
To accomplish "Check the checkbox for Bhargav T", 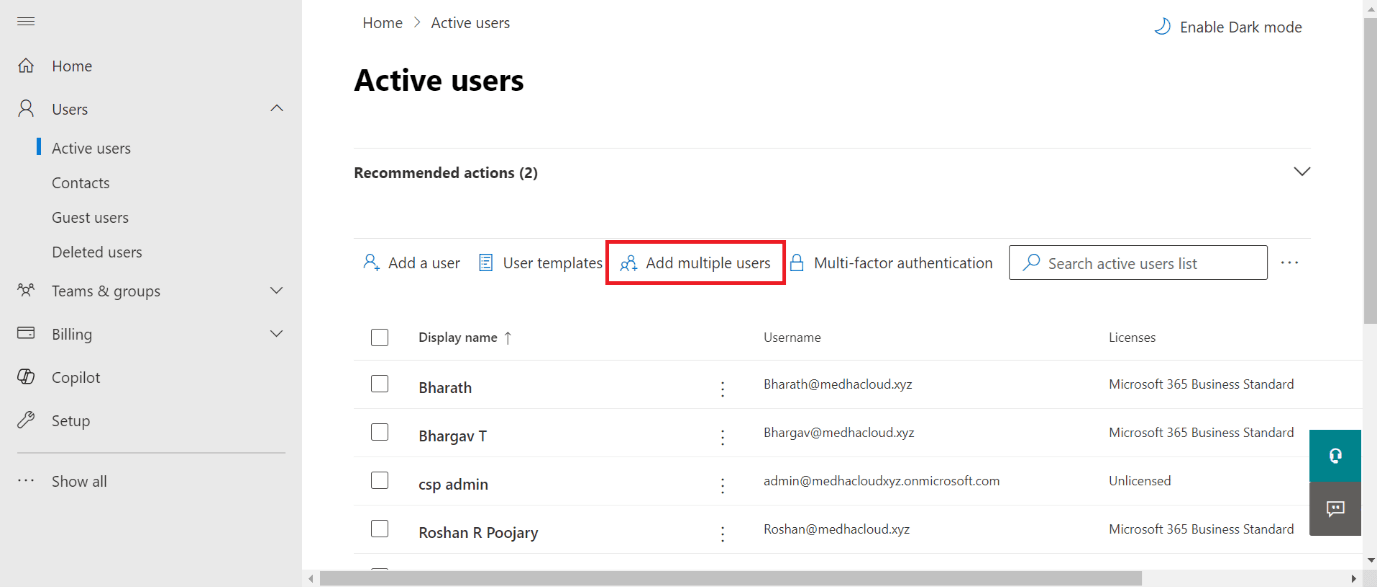I will coord(380,432).
